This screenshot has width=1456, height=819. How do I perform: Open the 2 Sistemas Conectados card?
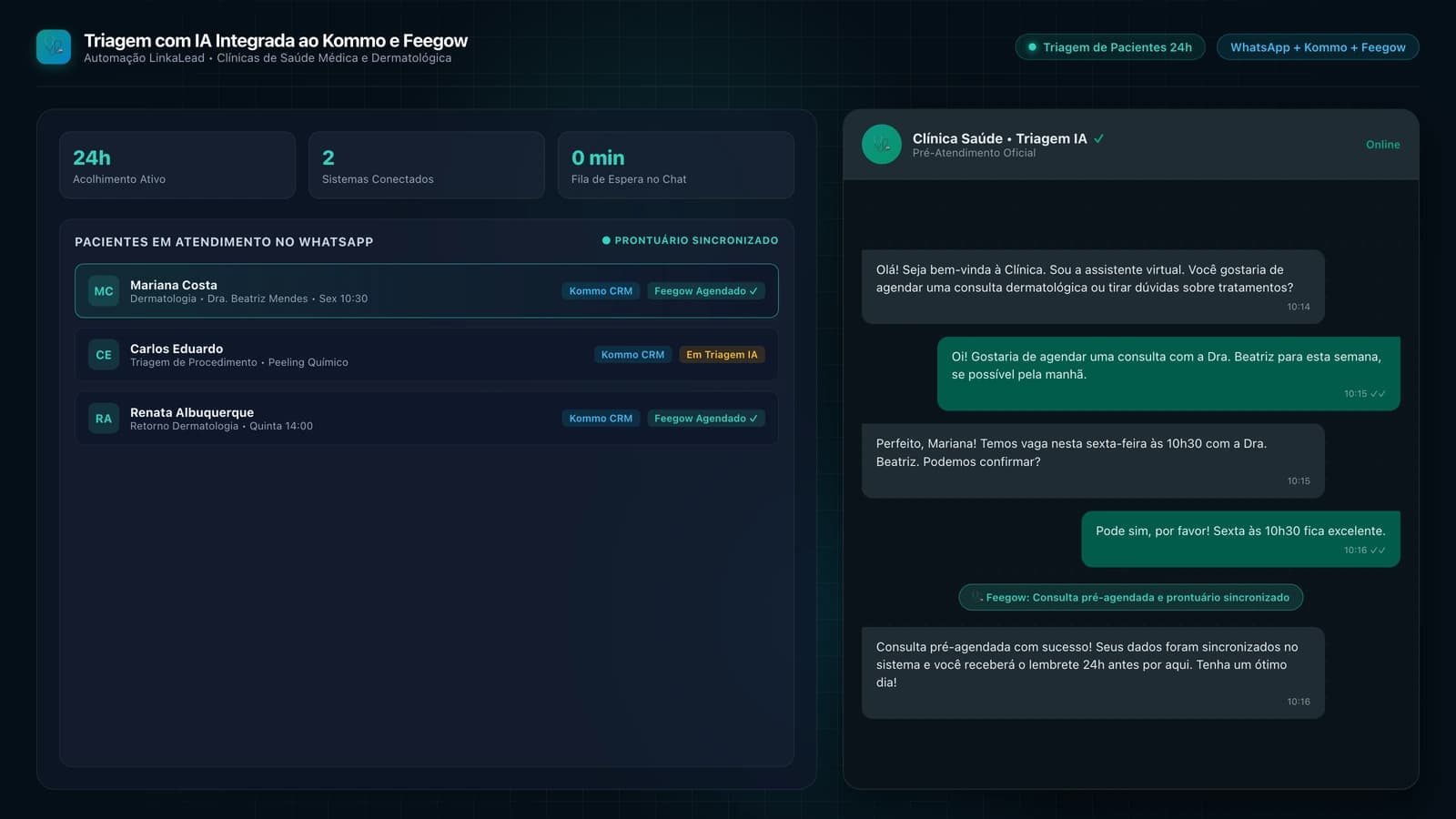(427, 165)
